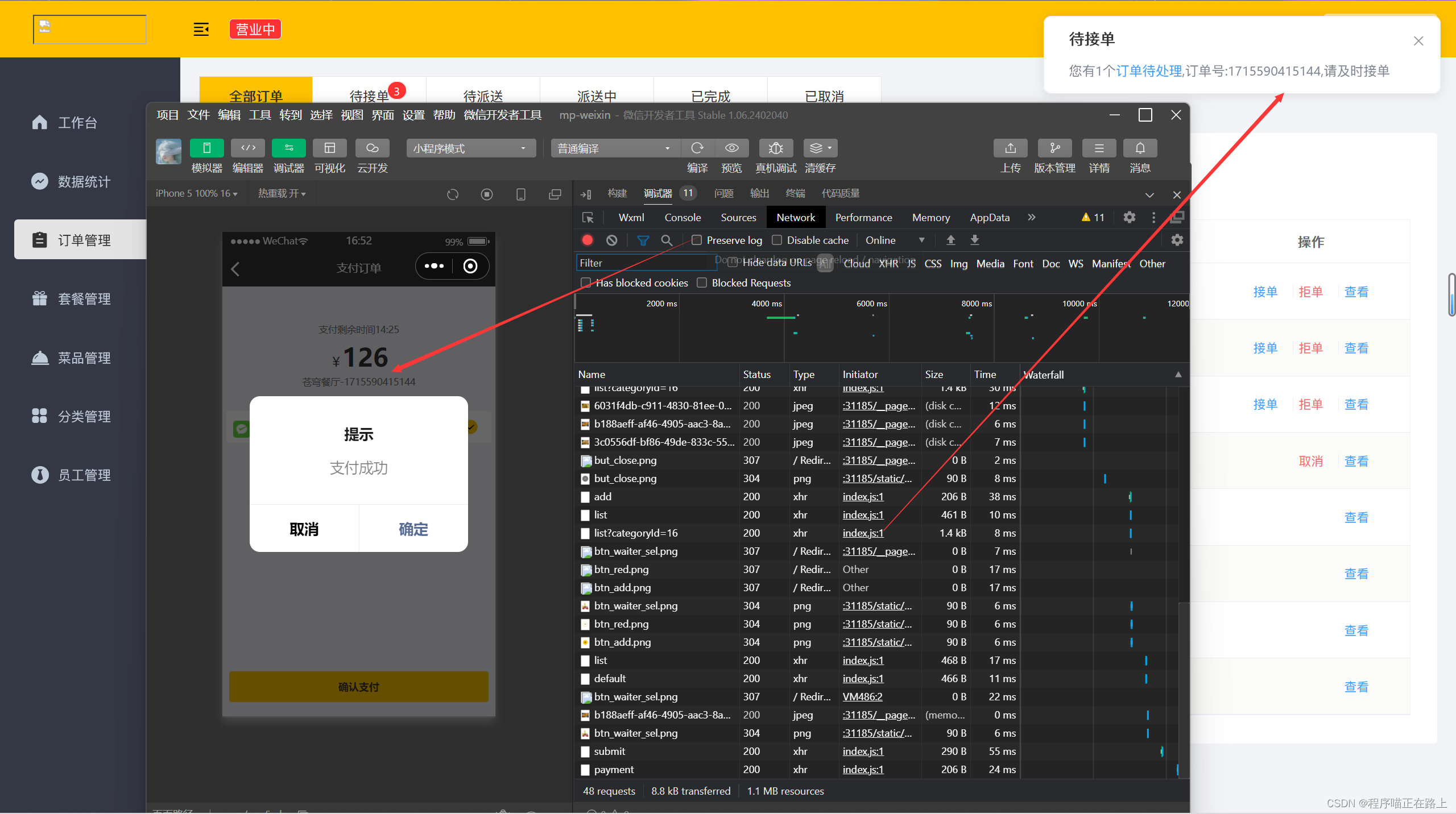The width and height of the screenshot is (1456, 814).
Task: Open the 项目 menu
Action: tap(167, 115)
